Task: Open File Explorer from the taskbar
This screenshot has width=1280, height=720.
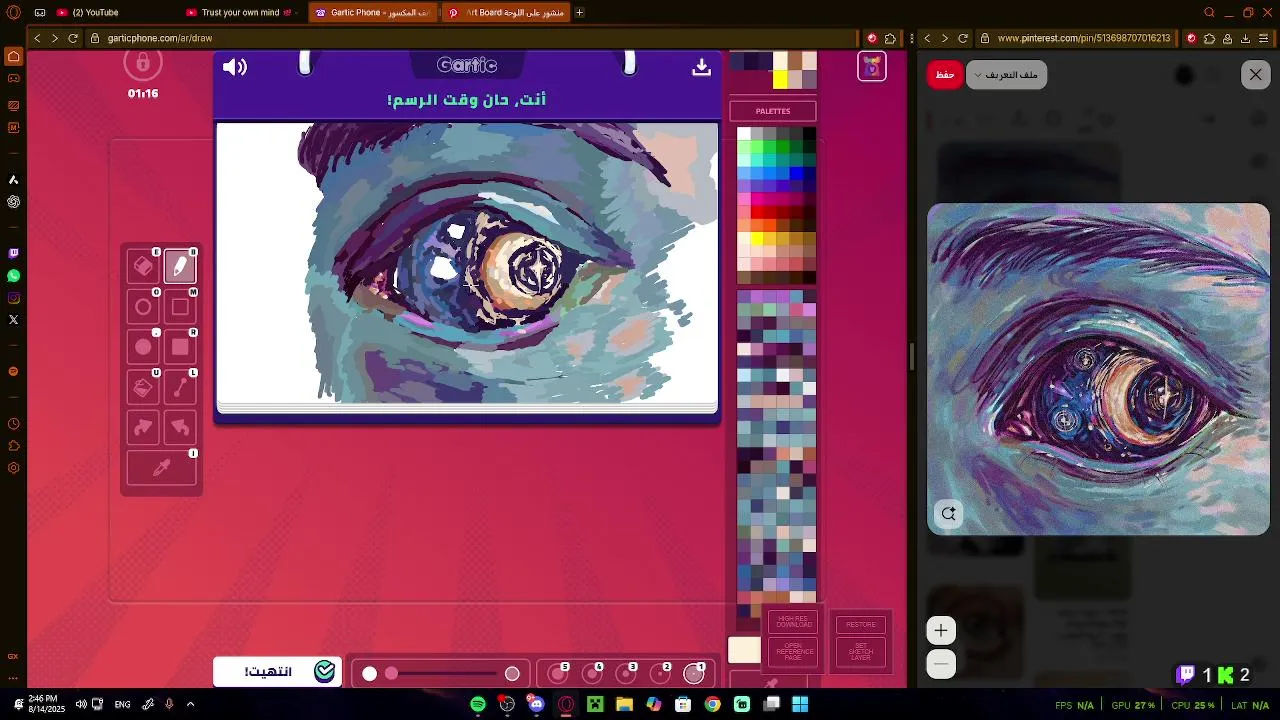Action: point(624,704)
